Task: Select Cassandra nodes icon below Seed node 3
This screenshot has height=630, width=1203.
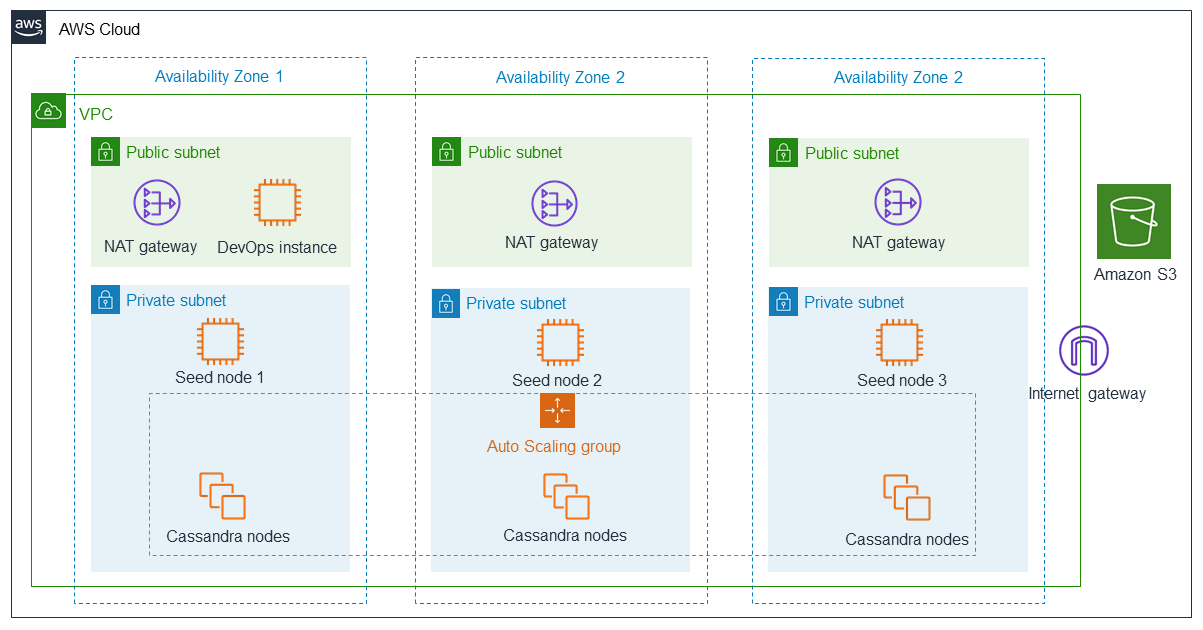Action: pos(907,498)
